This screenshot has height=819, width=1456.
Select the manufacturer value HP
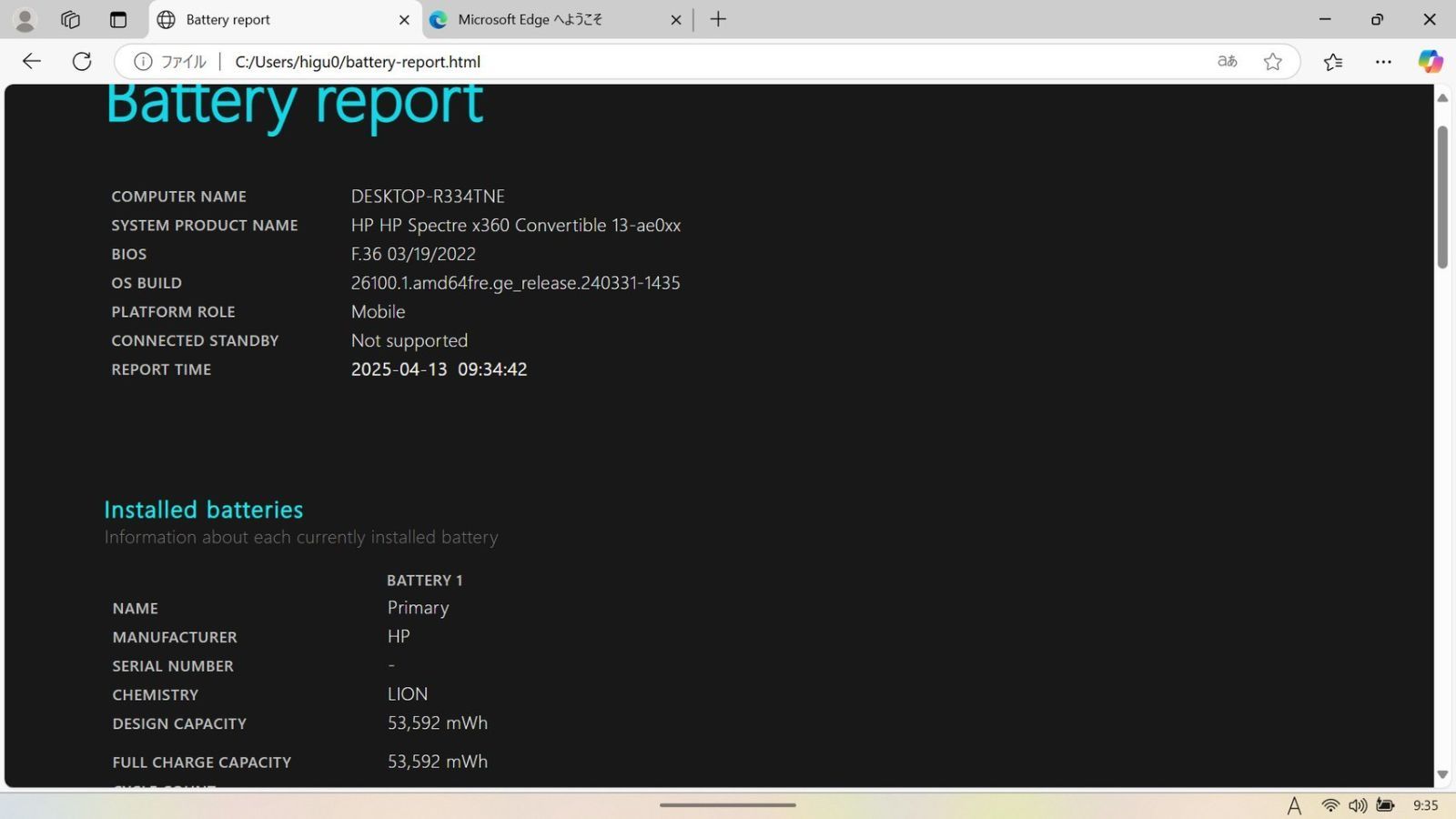[399, 636]
